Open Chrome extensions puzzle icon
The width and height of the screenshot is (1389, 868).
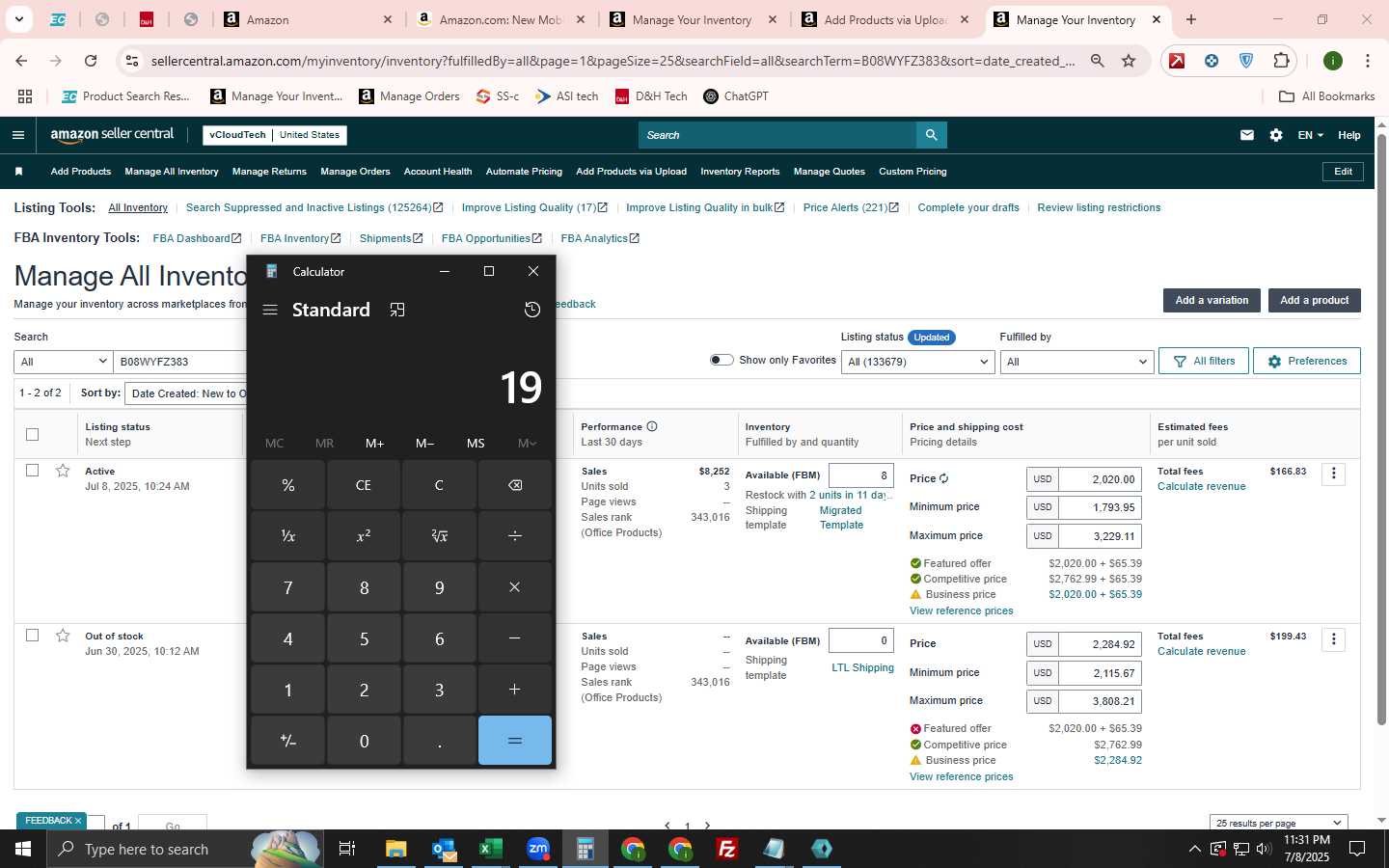(1281, 61)
